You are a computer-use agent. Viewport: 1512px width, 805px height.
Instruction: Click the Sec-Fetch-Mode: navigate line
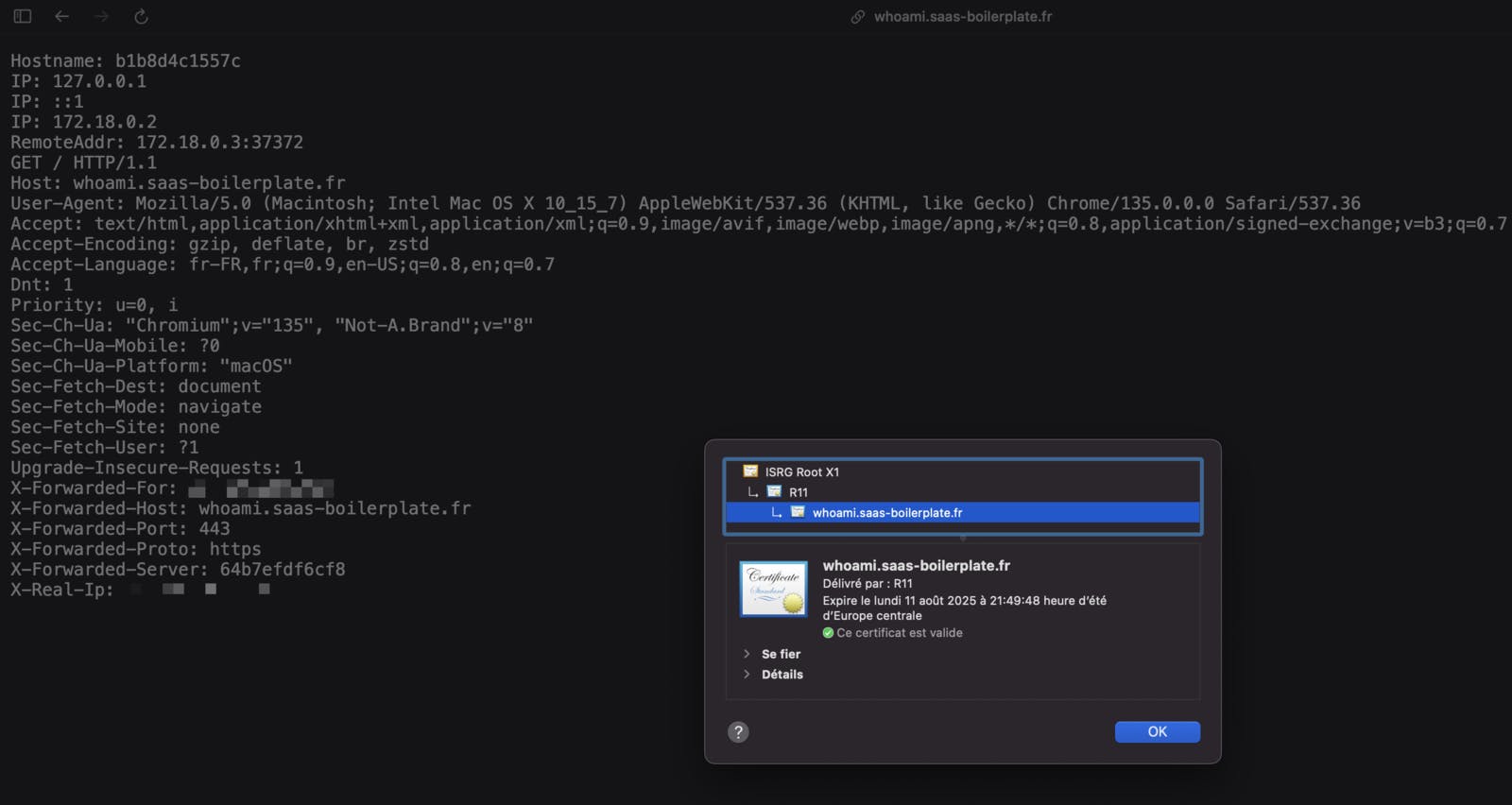136,407
